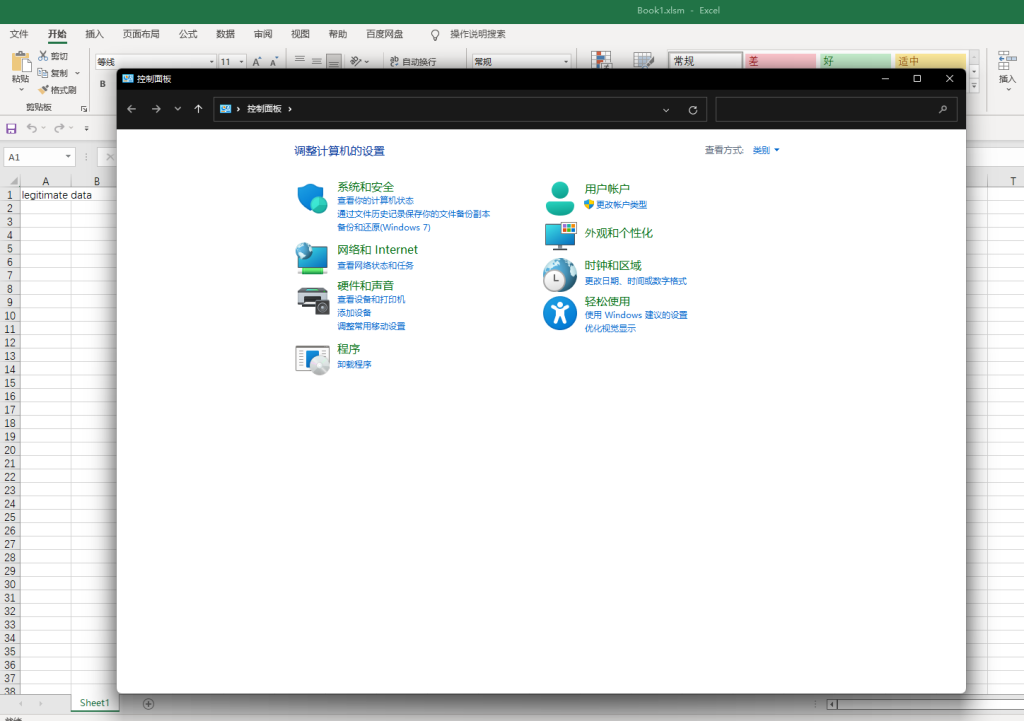
Task: Click Copy icon in Excel ribbon
Action: [x=42, y=72]
